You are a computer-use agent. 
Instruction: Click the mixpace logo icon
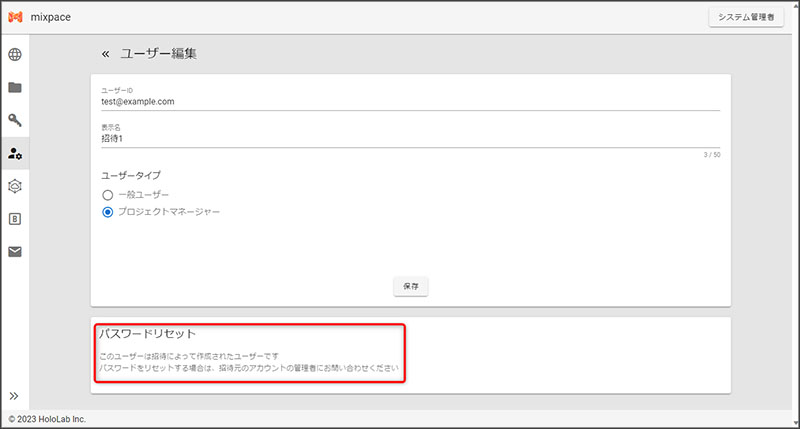click(15, 17)
